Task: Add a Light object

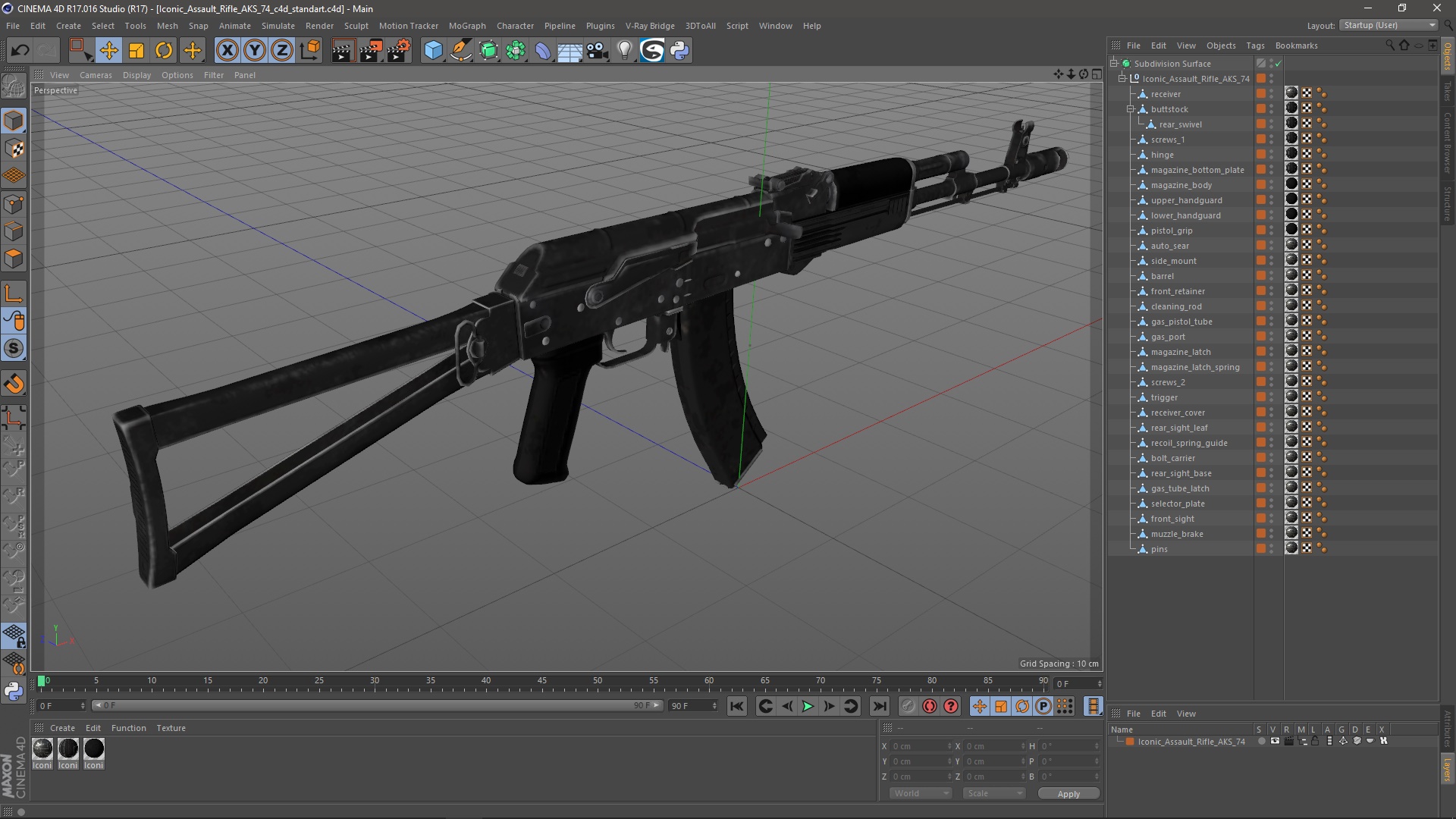Action: [625, 51]
